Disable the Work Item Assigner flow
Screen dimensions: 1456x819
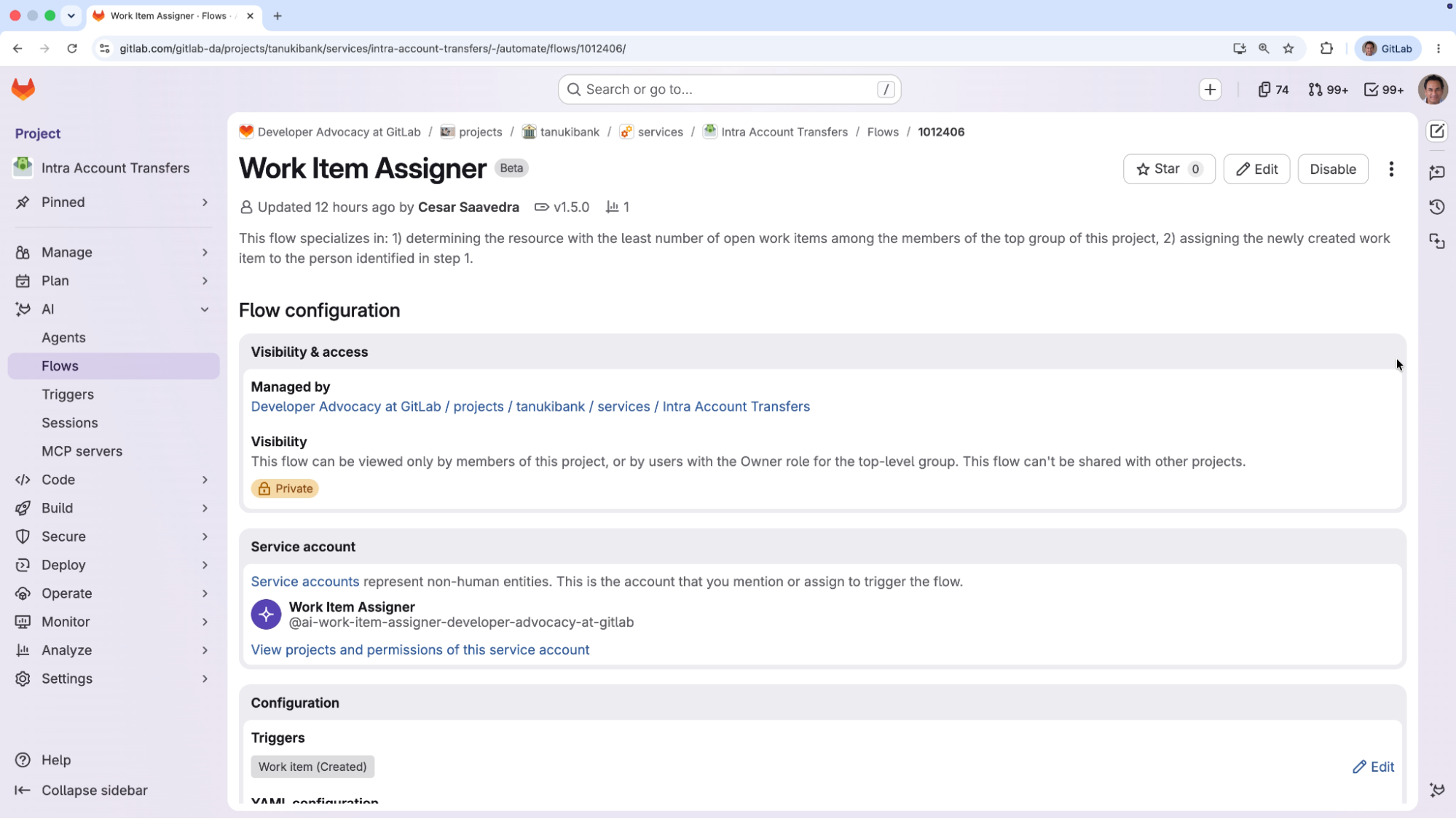(x=1332, y=170)
